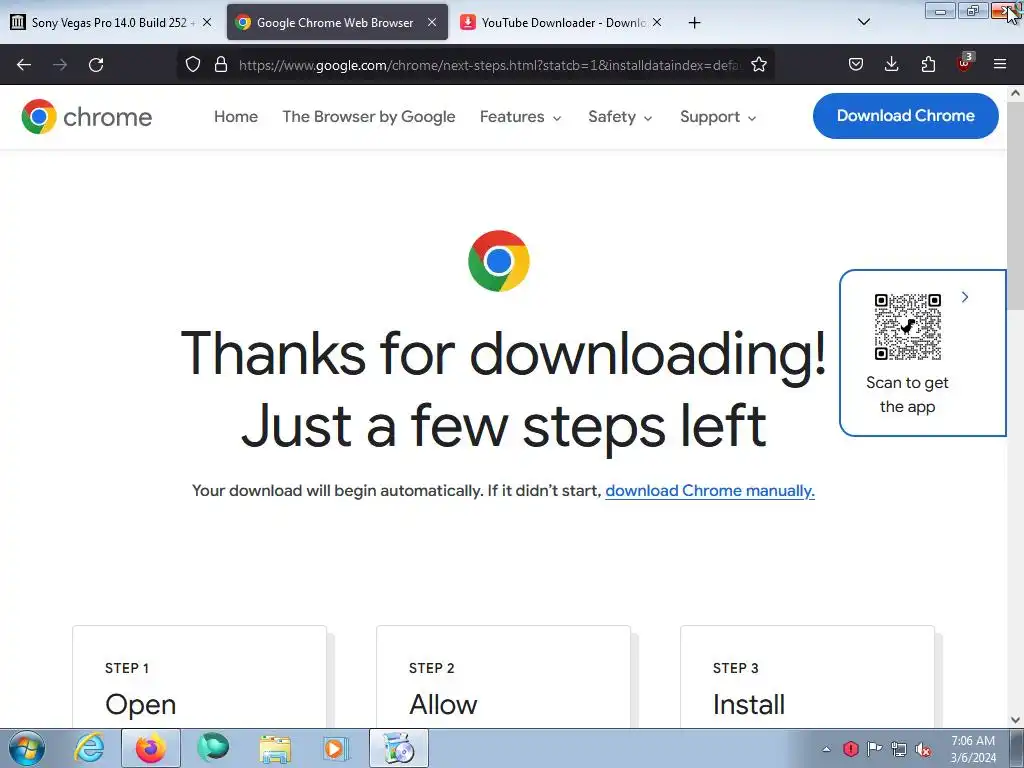Screen dimensions: 1024x768
Task: Click the QR code image
Action: (908, 327)
